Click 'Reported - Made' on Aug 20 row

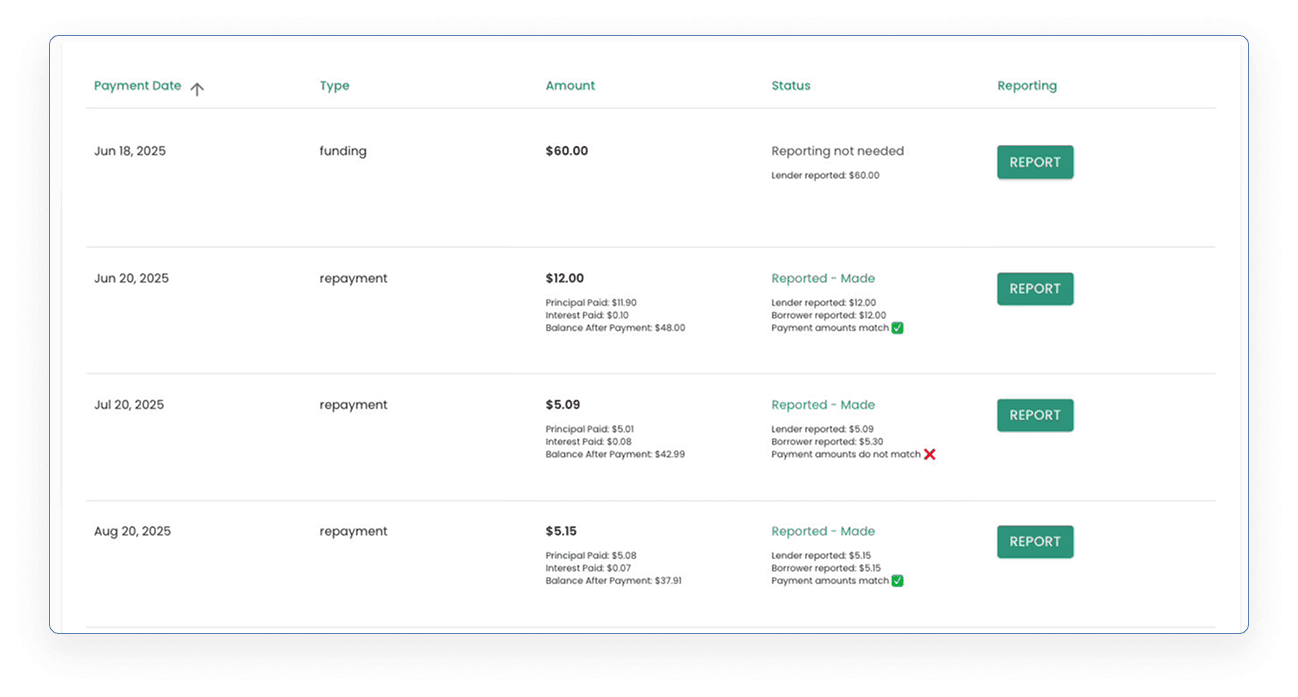[823, 531]
